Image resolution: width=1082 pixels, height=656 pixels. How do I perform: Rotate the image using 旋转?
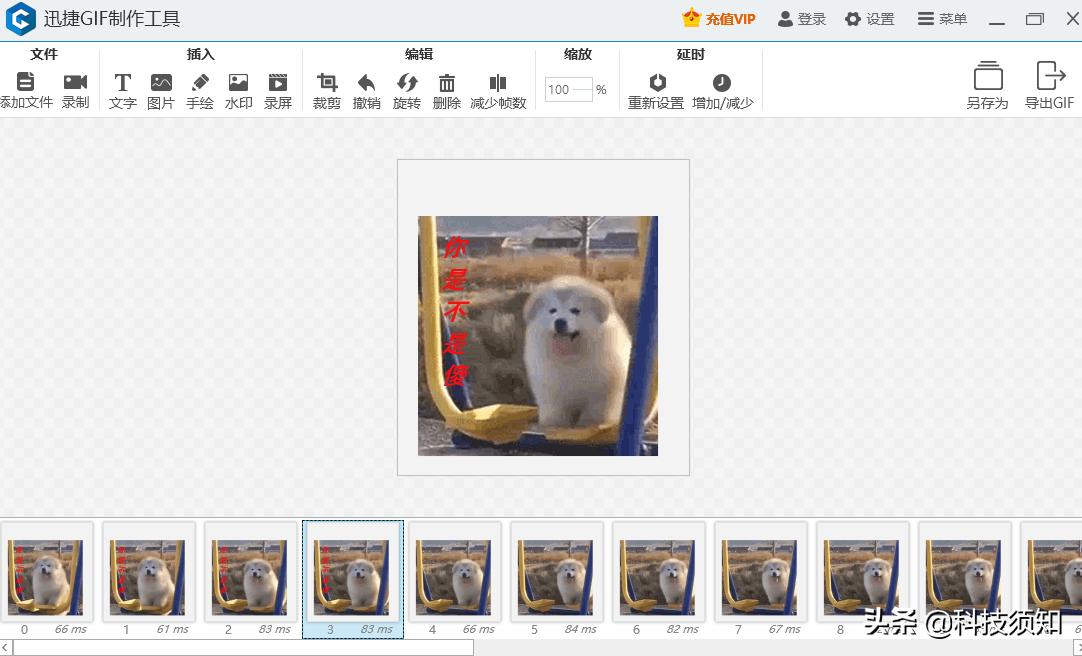(407, 83)
